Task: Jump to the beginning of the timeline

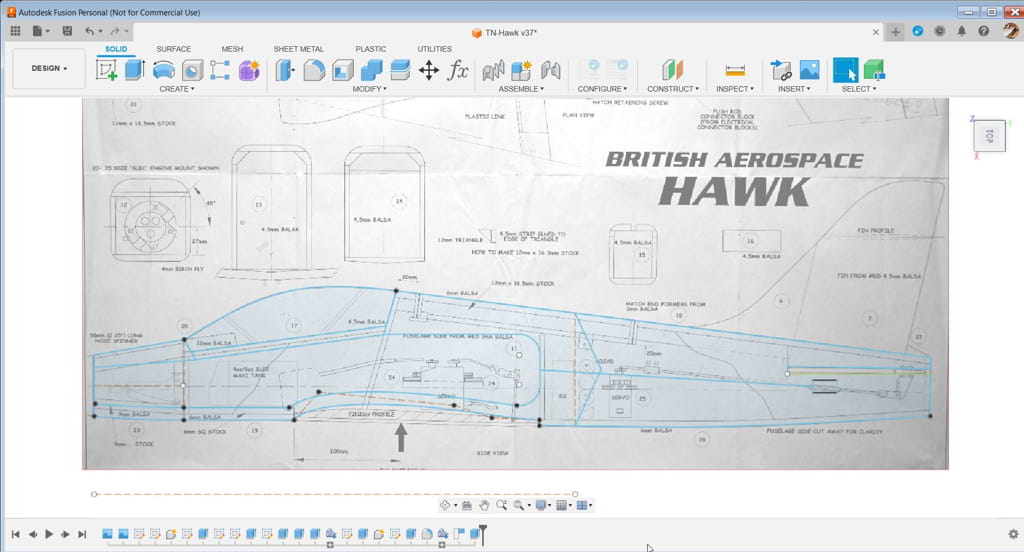Action: click(16, 534)
